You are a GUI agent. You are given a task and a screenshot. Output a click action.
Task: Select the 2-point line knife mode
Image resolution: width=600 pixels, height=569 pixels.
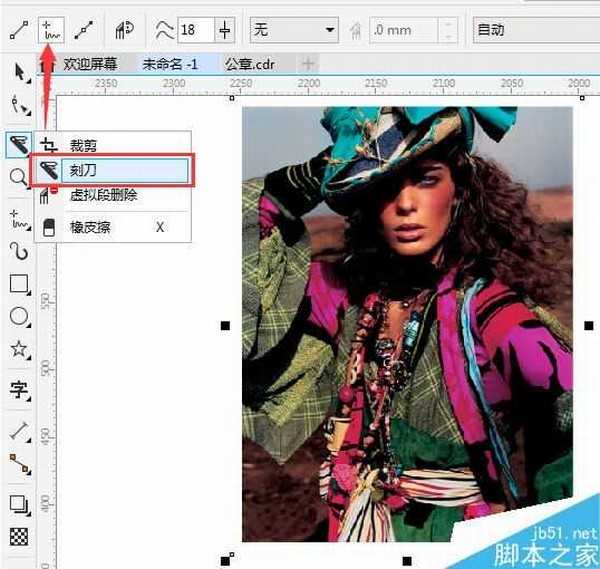click(x=17, y=30)
